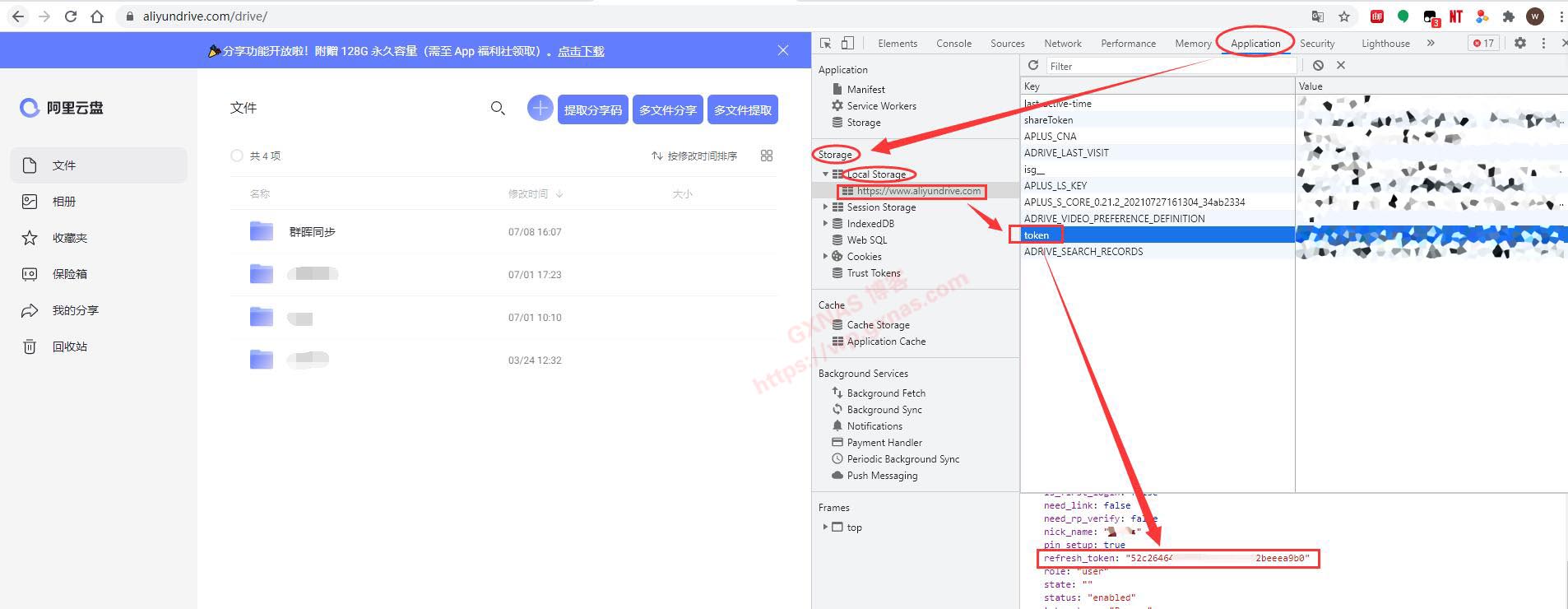The width and height of the screenshot is (1568, 609).
Task: Expand the Cookies node
Action: 825,257
